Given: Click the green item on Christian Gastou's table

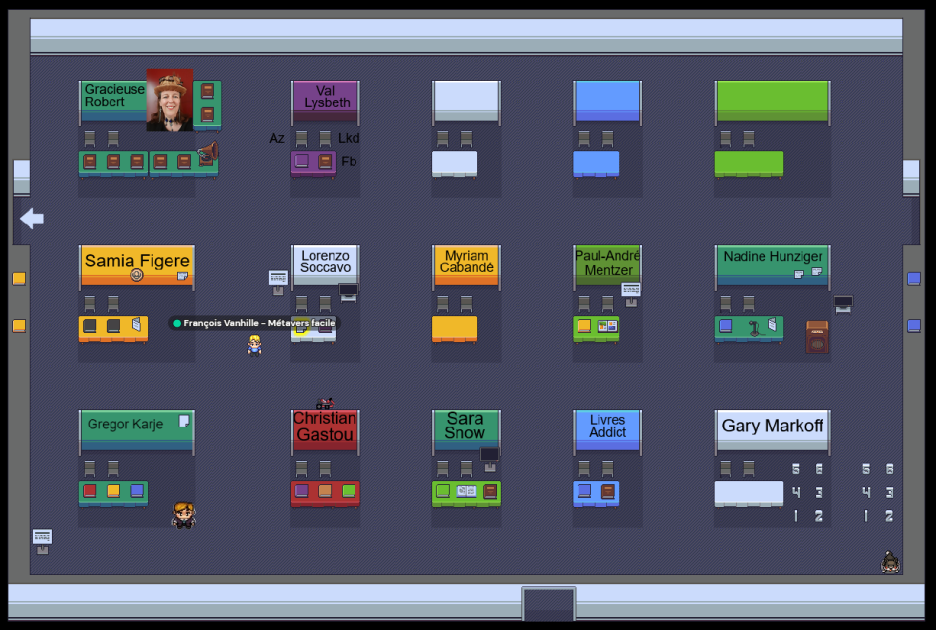Looking at the screenshot, I should (349, 491).
